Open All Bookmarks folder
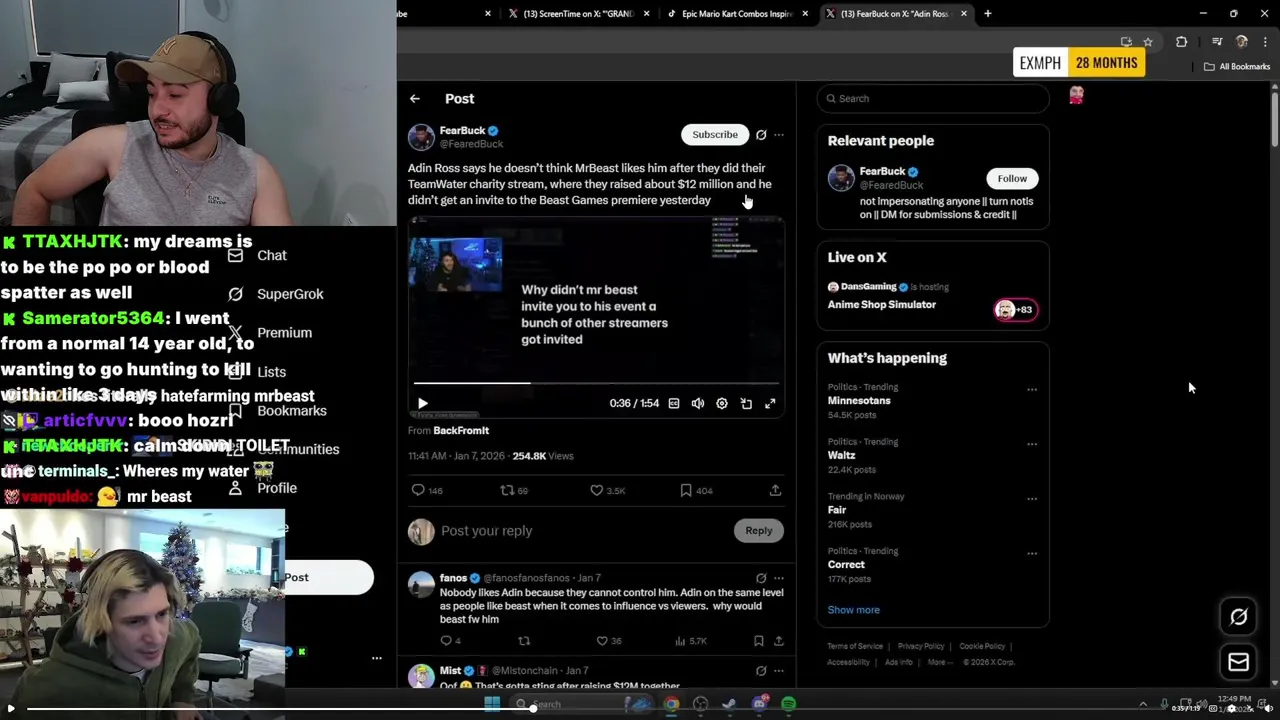 [1237, 67]
